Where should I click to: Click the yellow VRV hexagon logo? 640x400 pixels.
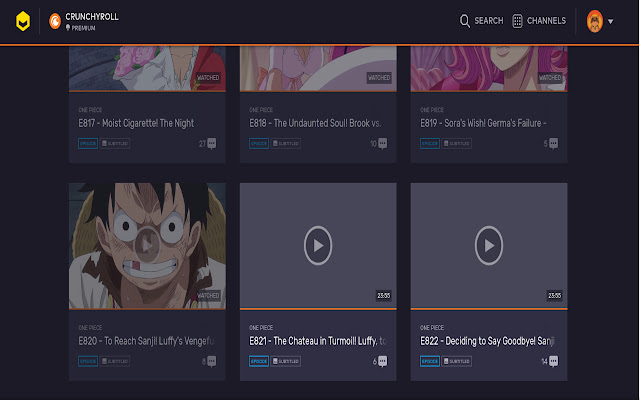tap(23, 21)
